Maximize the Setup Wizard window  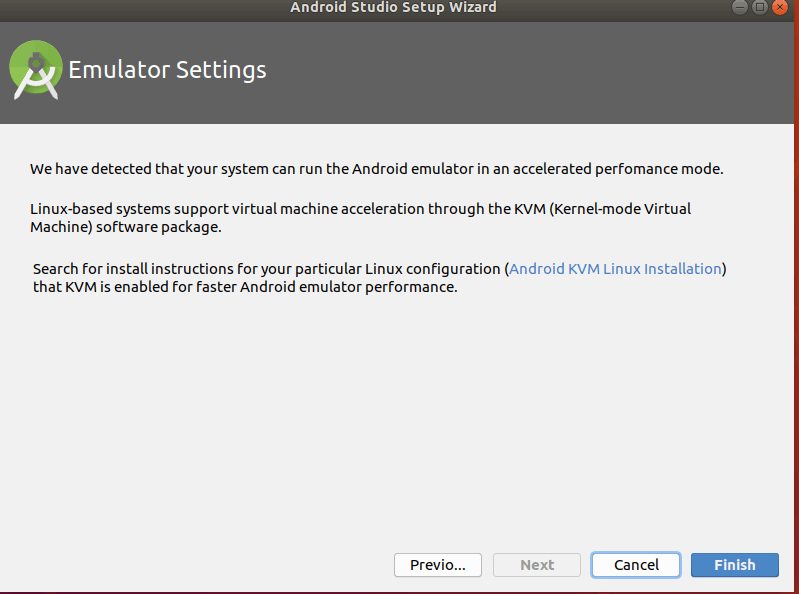coord(760,7)
